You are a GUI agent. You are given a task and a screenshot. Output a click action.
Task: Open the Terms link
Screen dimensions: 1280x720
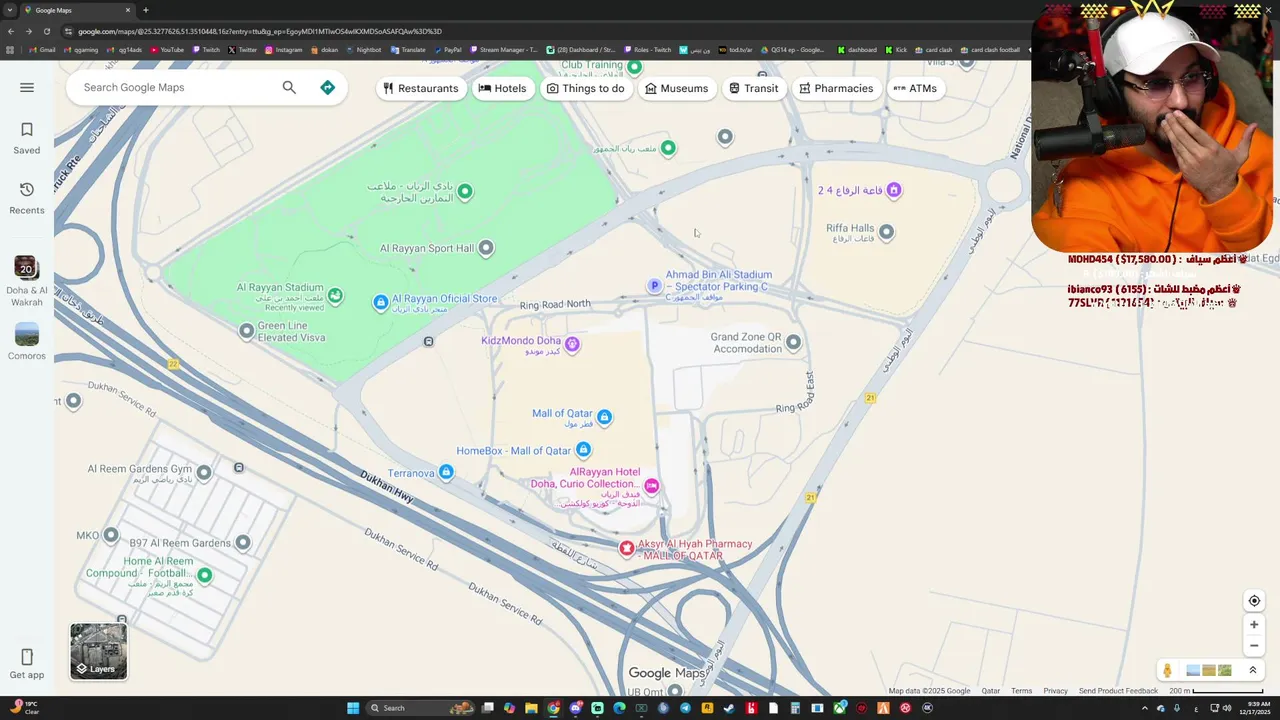1021,691
